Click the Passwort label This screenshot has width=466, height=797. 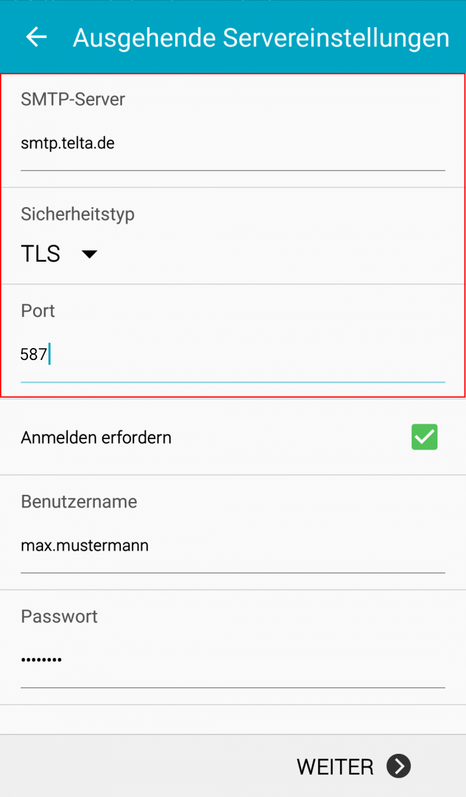tap(59, 617)
